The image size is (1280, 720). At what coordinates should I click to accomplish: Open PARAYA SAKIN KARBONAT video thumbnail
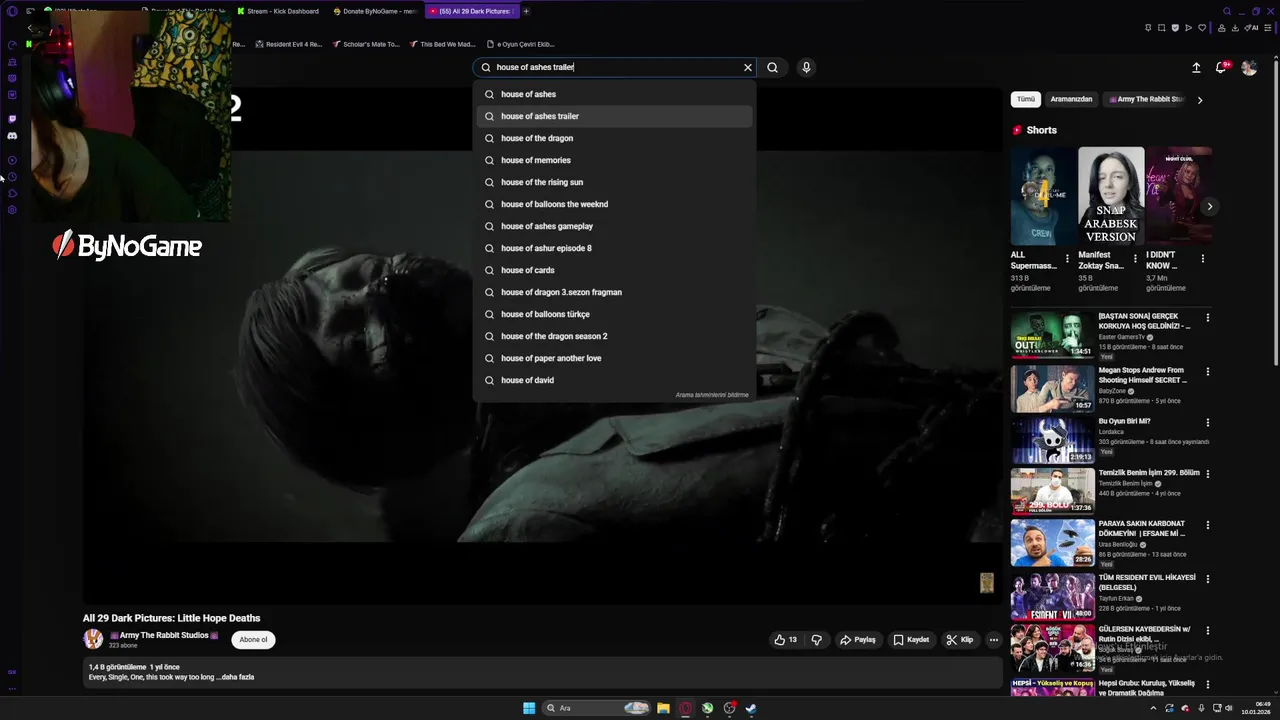coord(1052,543)
